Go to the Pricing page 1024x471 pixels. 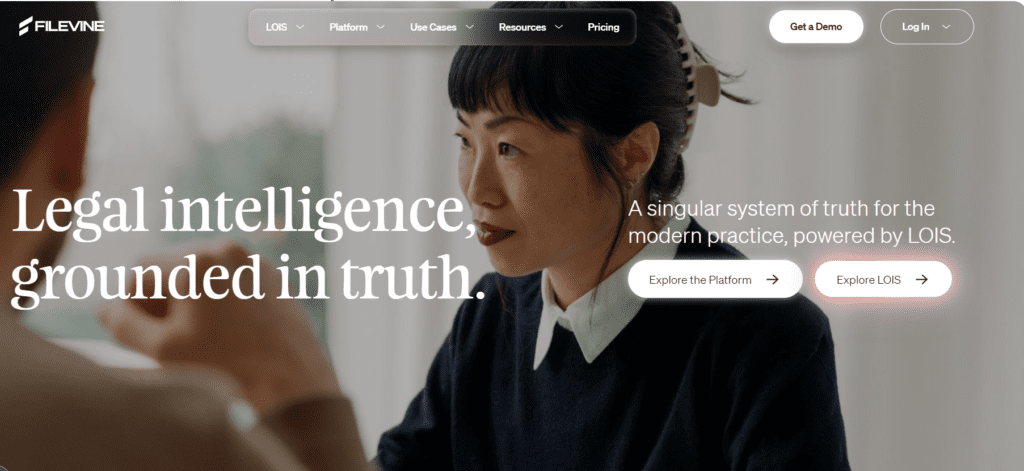click(603, 27)
